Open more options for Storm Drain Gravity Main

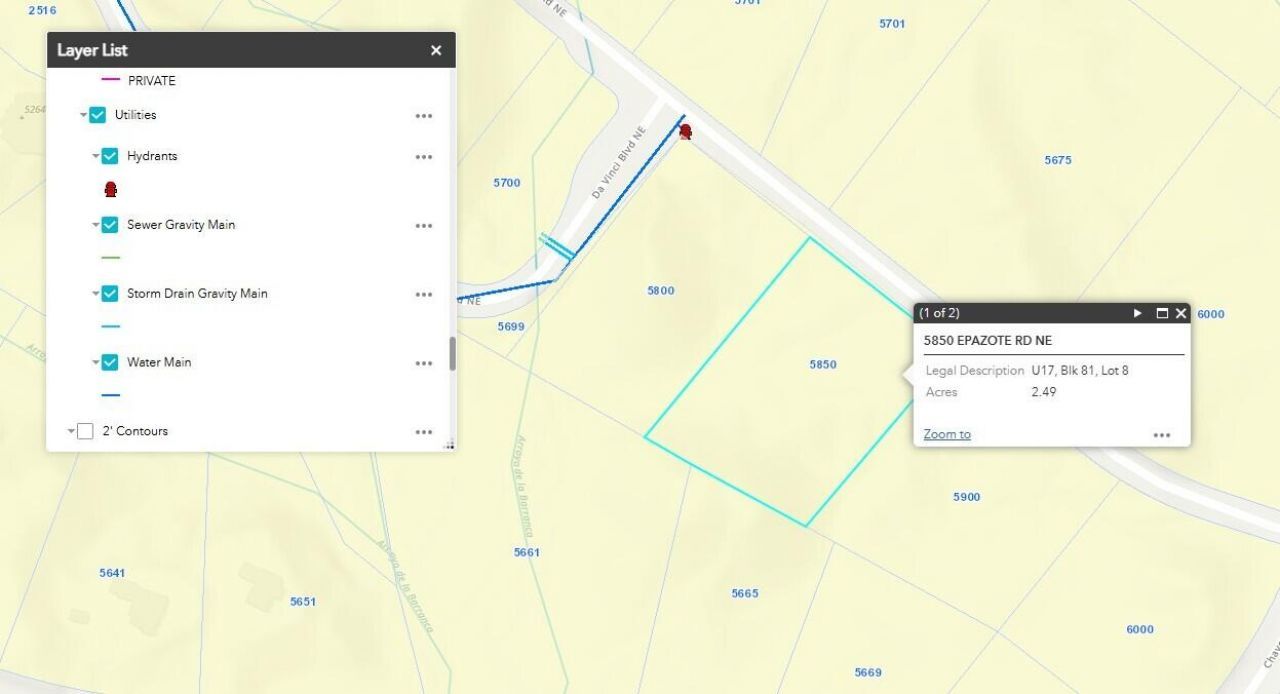[x=424, y=295]
